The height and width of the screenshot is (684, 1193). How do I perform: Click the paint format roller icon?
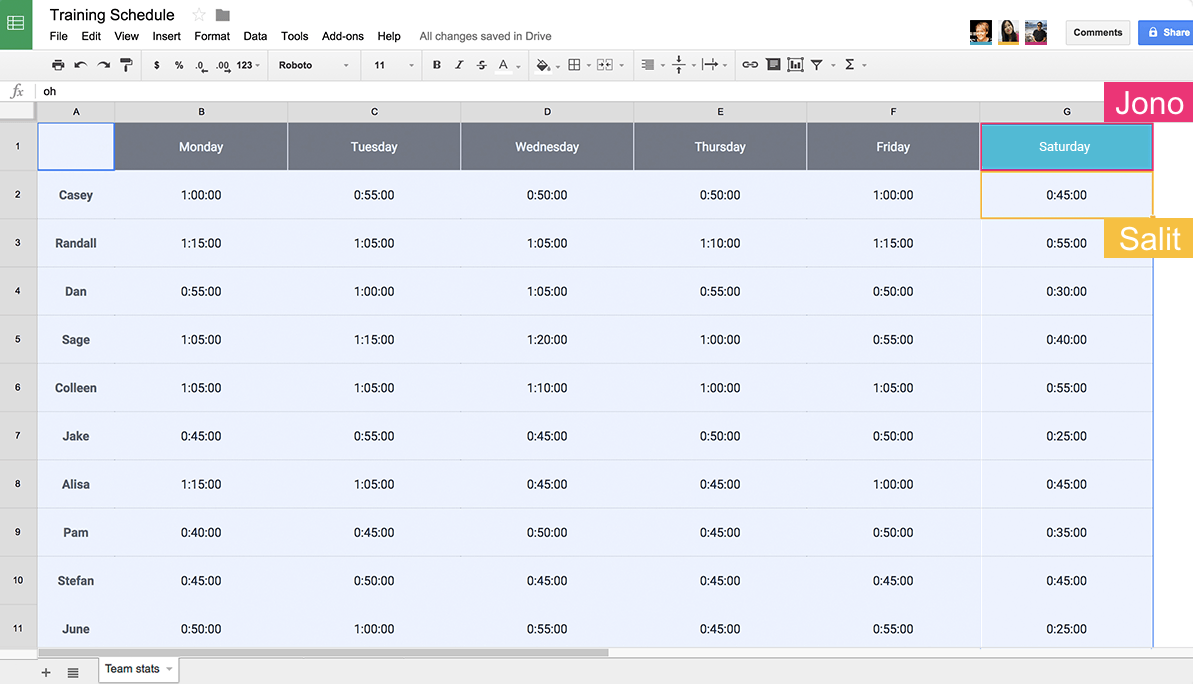click(x=126, y=65)
